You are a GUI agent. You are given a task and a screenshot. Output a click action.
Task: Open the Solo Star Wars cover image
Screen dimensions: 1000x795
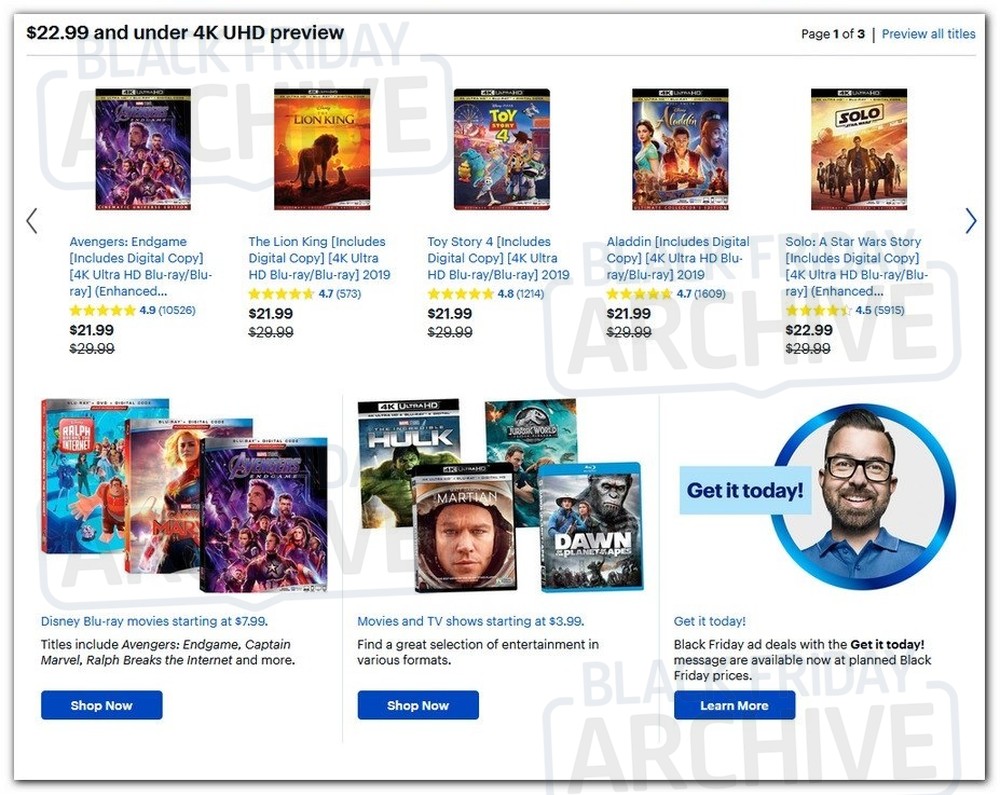click(x=858, y=149)
